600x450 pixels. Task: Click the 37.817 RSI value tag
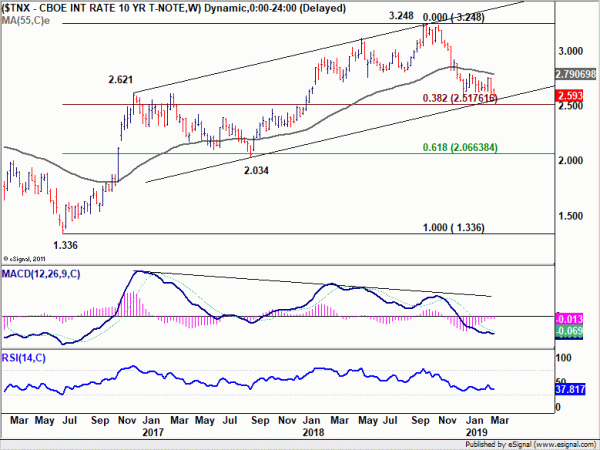pyautogui.click(x=570, y=390)
